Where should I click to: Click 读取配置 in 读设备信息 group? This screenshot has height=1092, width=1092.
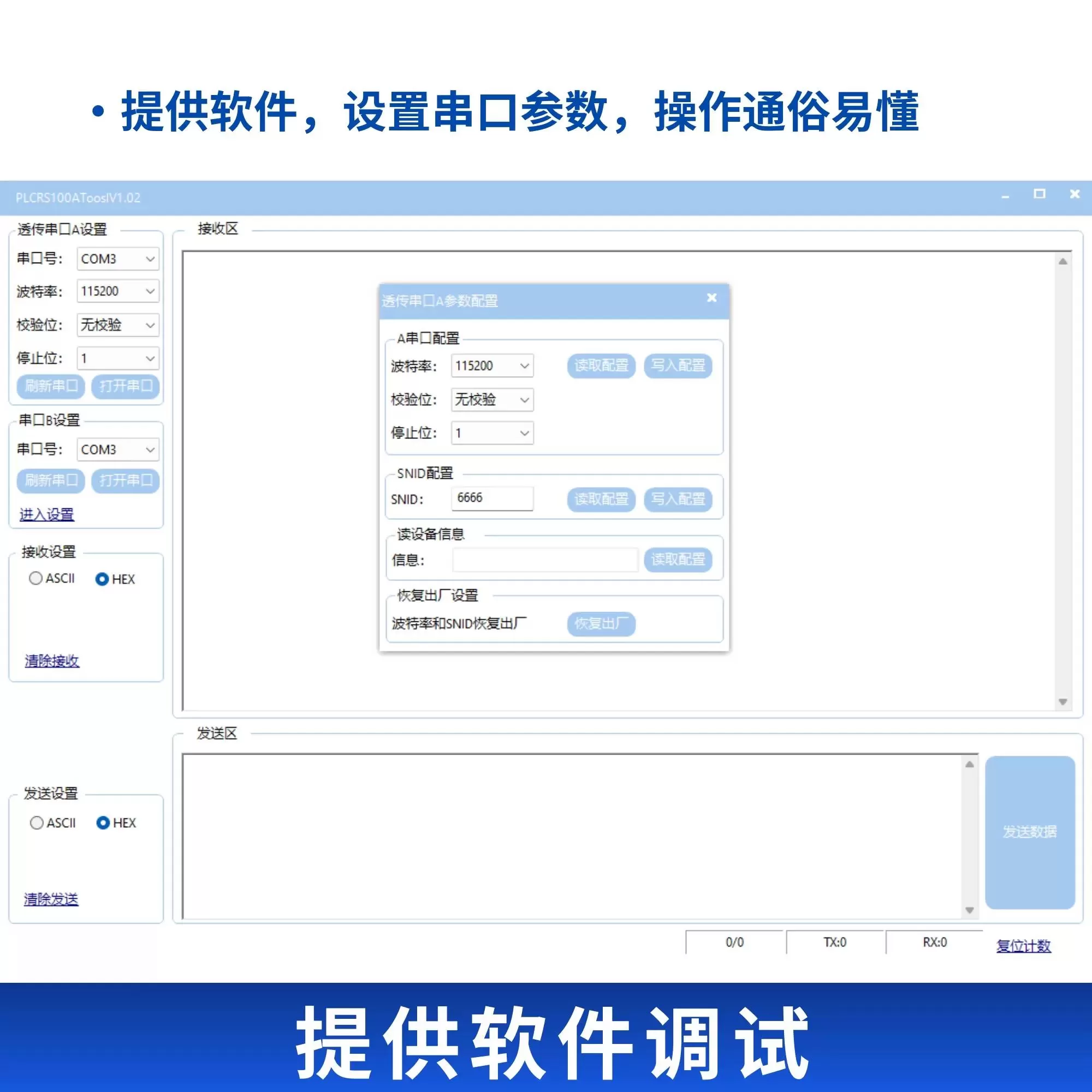click(678, 560)
